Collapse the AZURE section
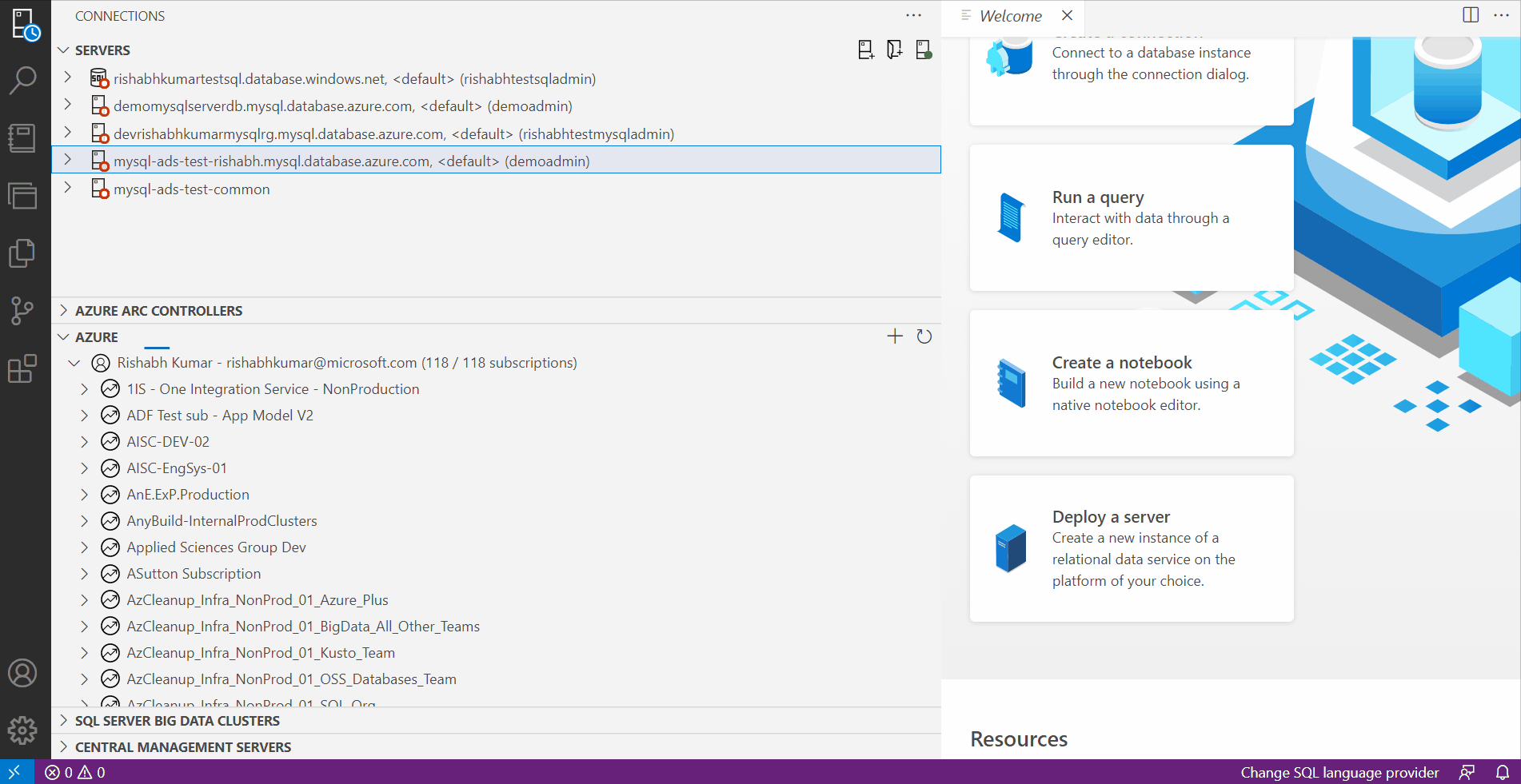 tap(64, 336)
